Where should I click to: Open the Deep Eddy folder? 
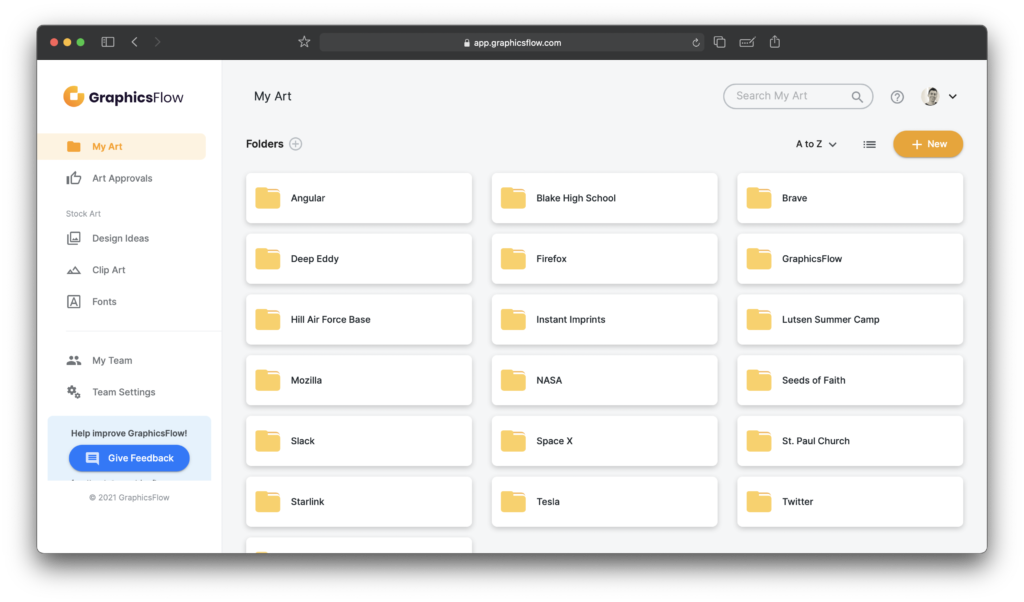(x=359, y=259)
